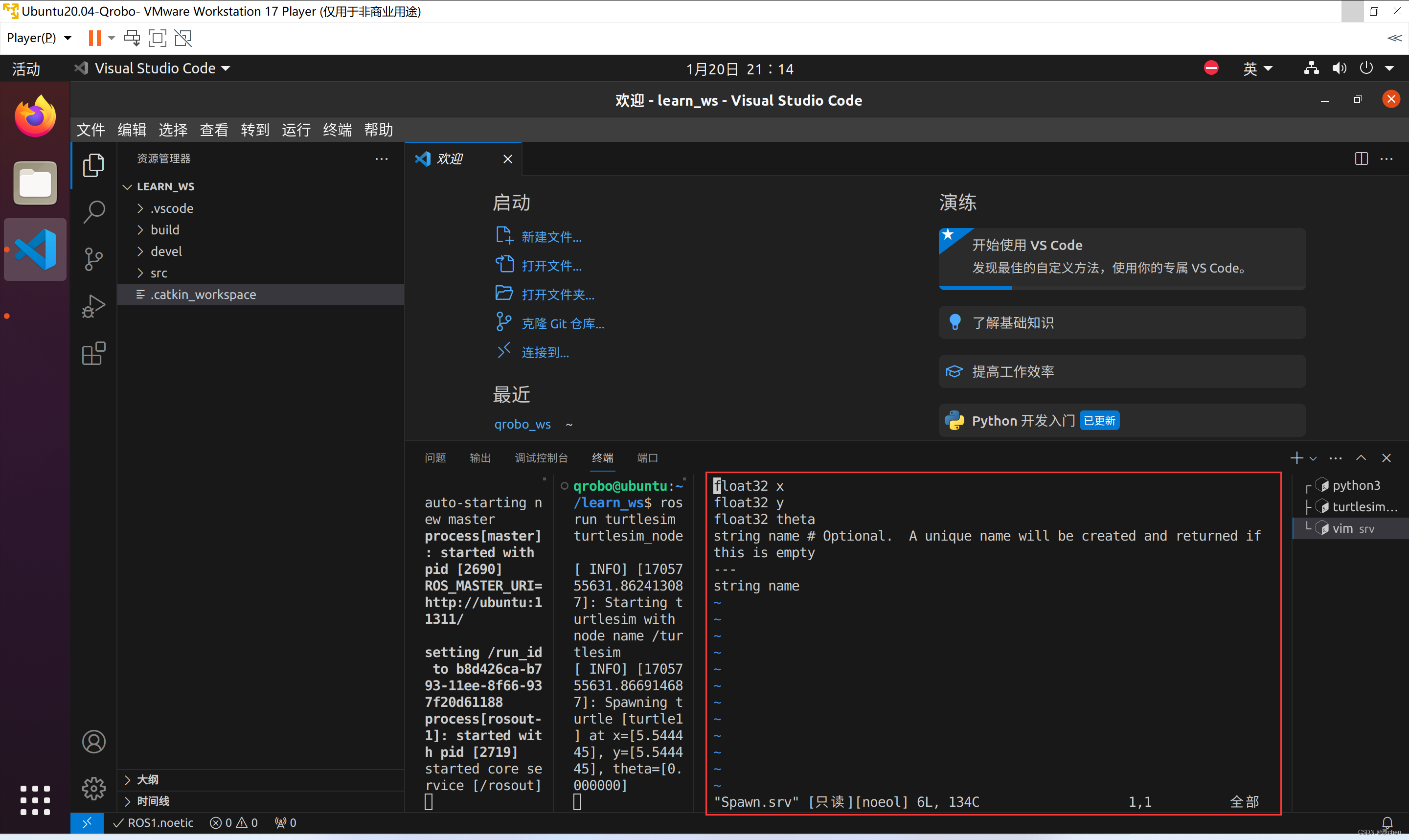Close the terminal panel
The image size is (1409, 840).
(x=1386, y=458)
